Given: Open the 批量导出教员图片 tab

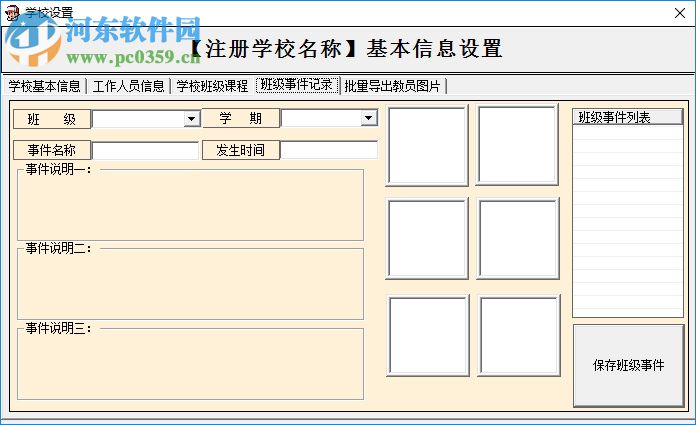Looking at the screenshot, I should pos(392,86).
